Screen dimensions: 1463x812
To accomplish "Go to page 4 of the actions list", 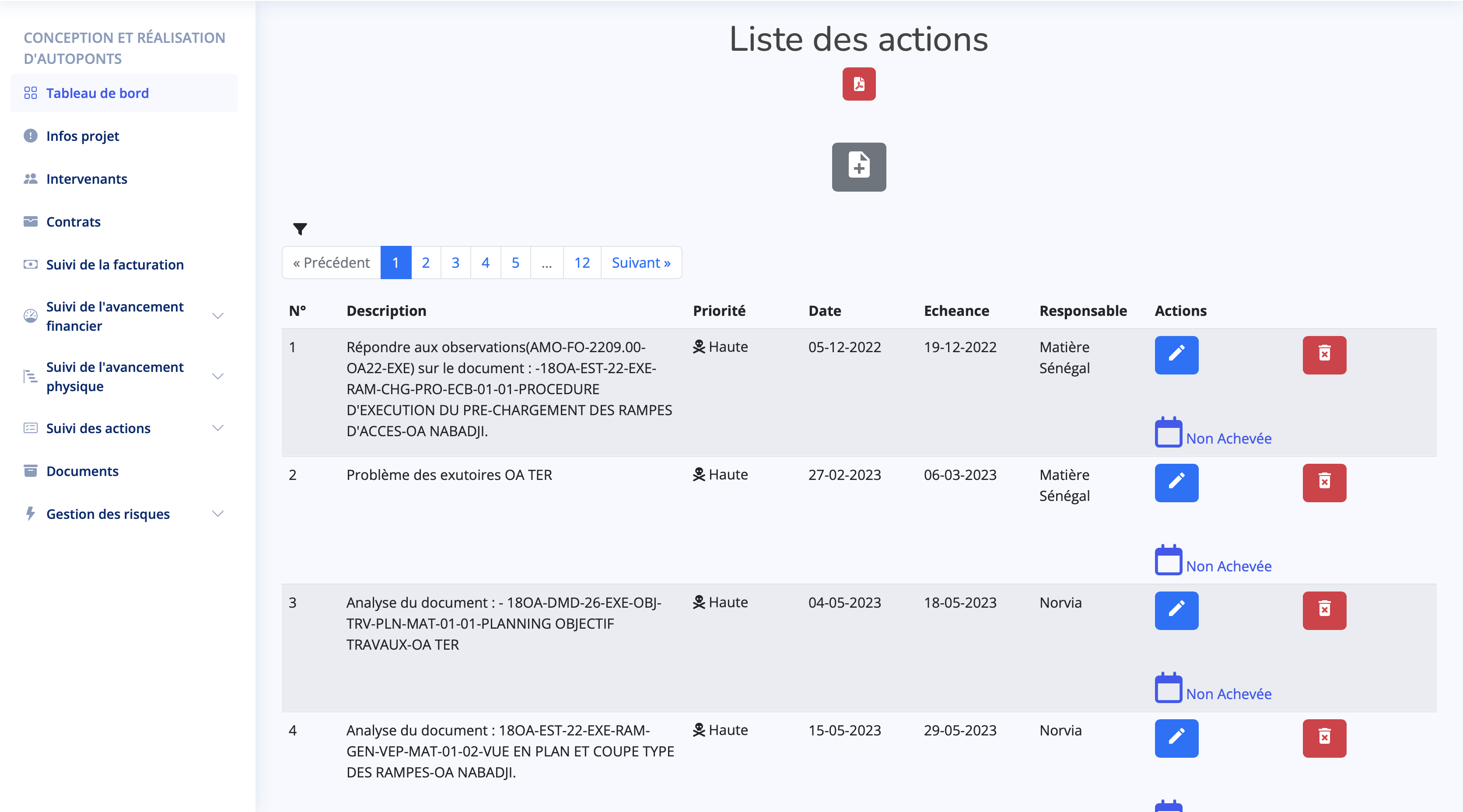I will [x=486, y=262].
